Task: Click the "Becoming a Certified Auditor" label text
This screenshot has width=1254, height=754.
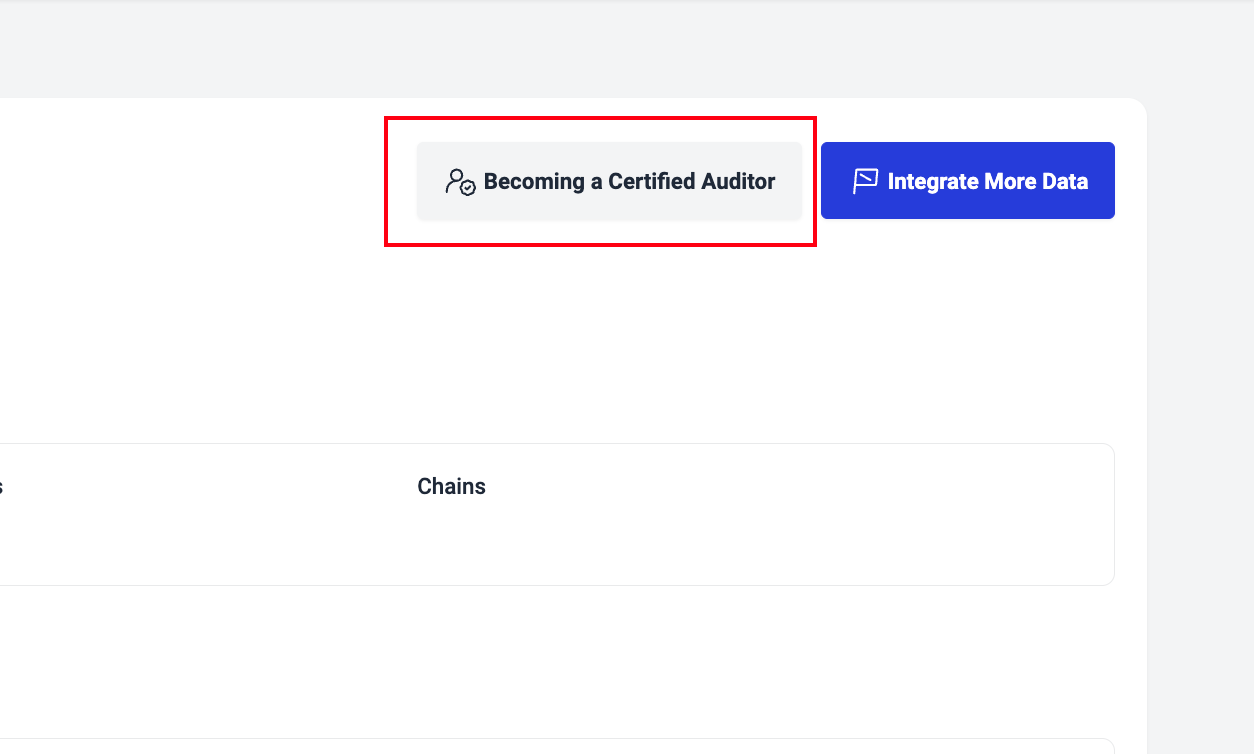Action: pos(629,181)
